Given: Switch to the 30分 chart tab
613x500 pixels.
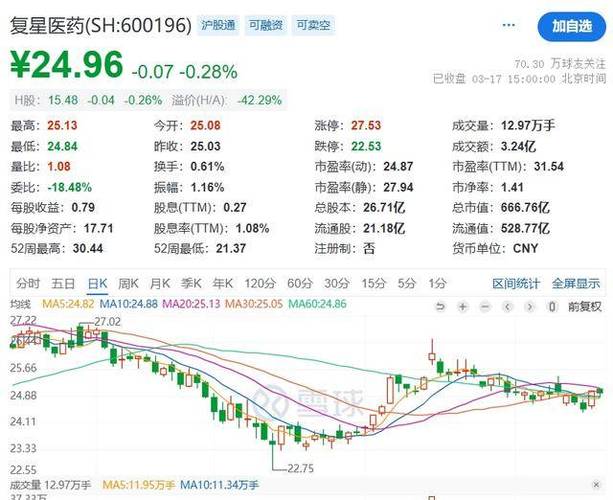Looking at the screenshot, I should coord(337,283).
